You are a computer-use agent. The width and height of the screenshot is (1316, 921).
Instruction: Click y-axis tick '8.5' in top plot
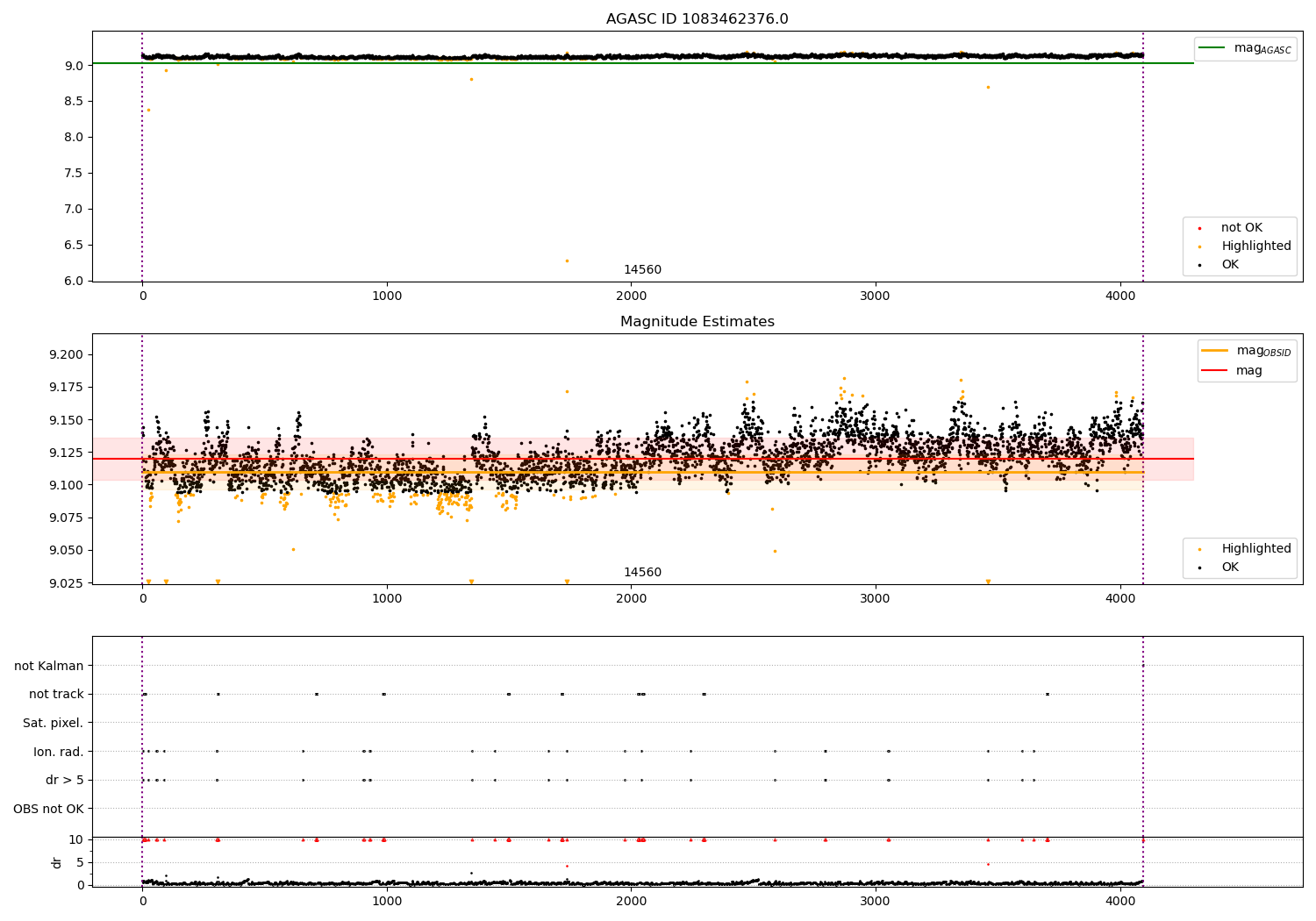pyautogui.click(x=73, y=102)
